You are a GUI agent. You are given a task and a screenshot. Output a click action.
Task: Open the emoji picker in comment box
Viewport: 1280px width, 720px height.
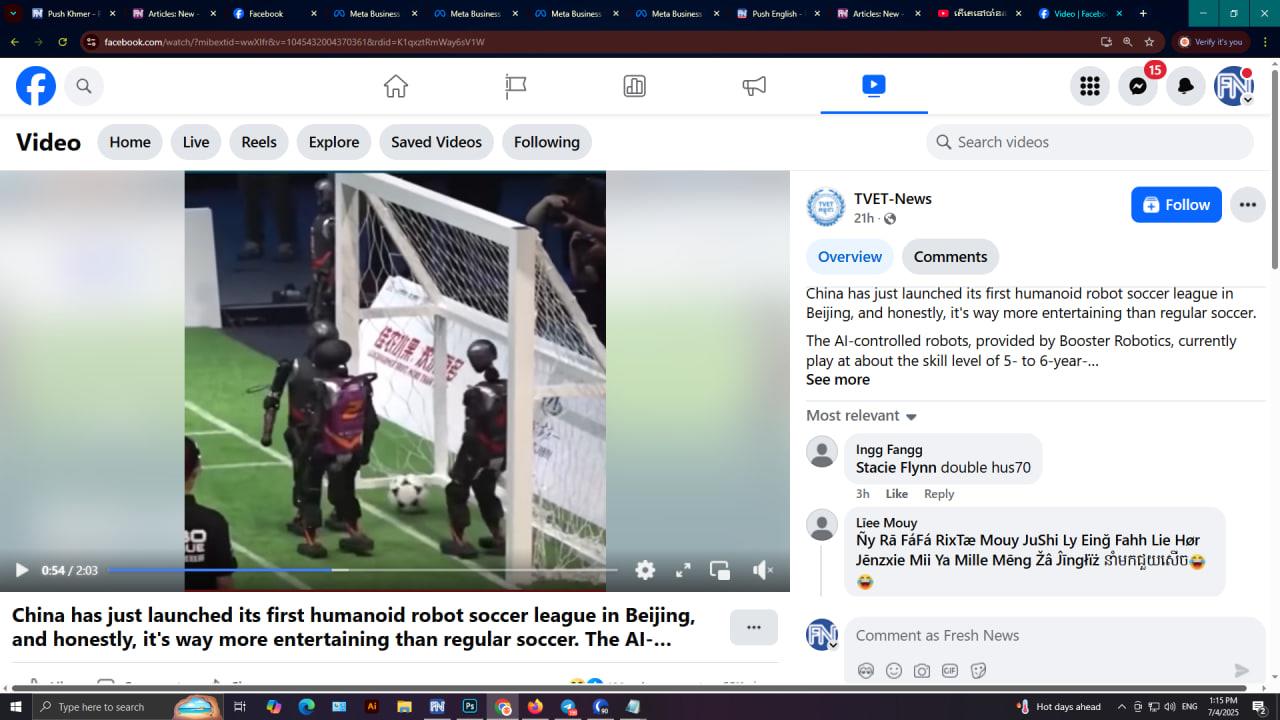click(894, 670)
